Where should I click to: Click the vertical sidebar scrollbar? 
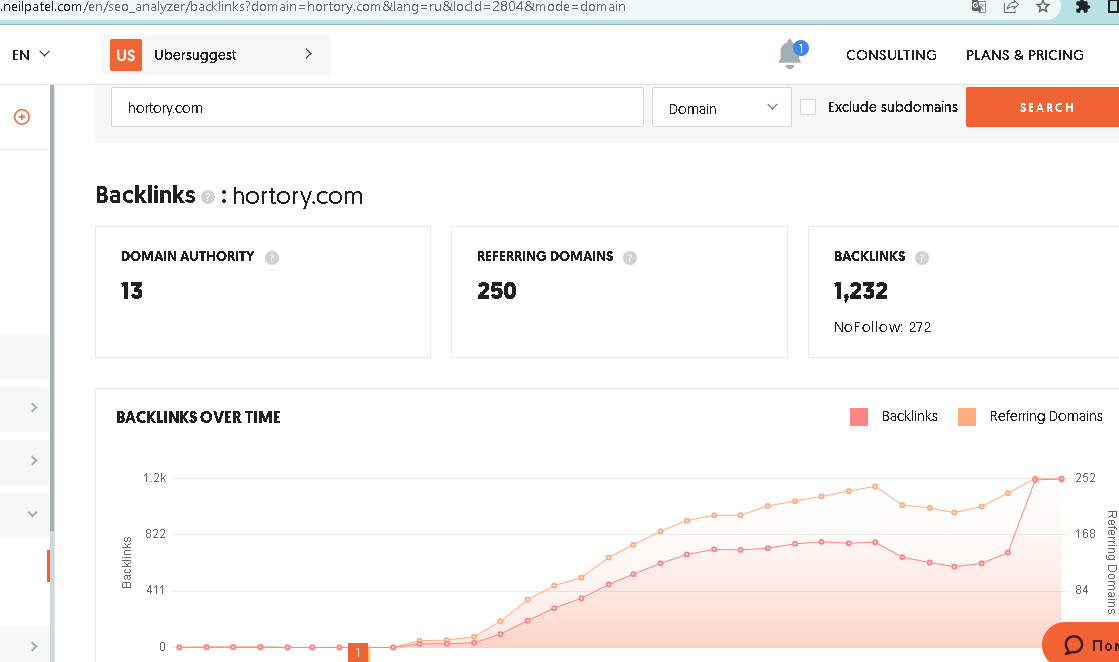click(52, 307)
